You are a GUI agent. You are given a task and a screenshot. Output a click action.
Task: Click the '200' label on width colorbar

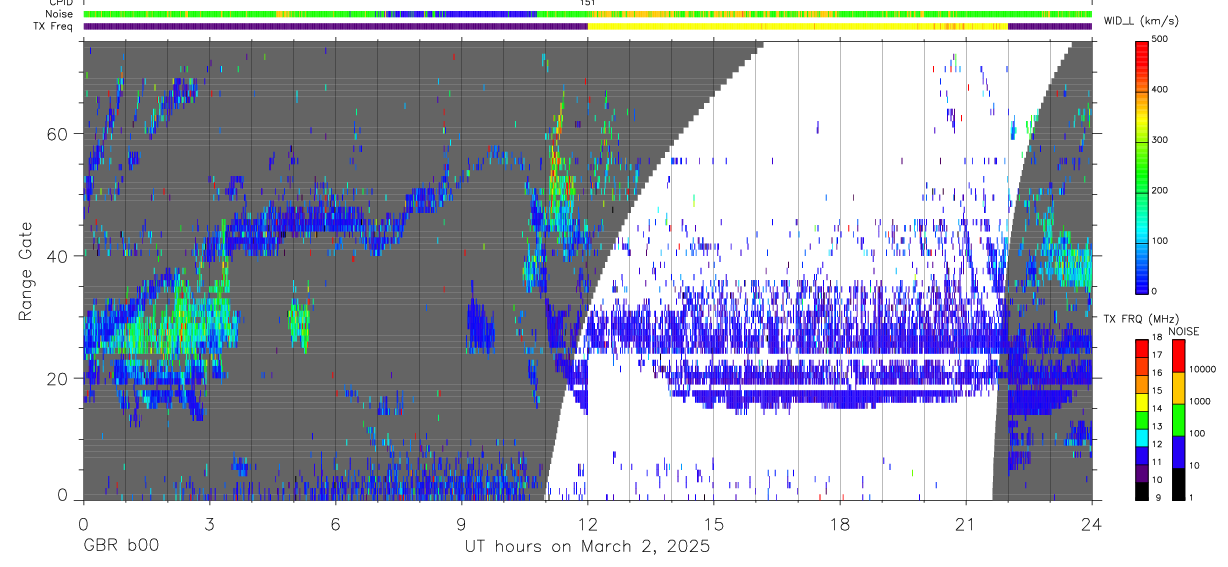tap(1161, 190)
